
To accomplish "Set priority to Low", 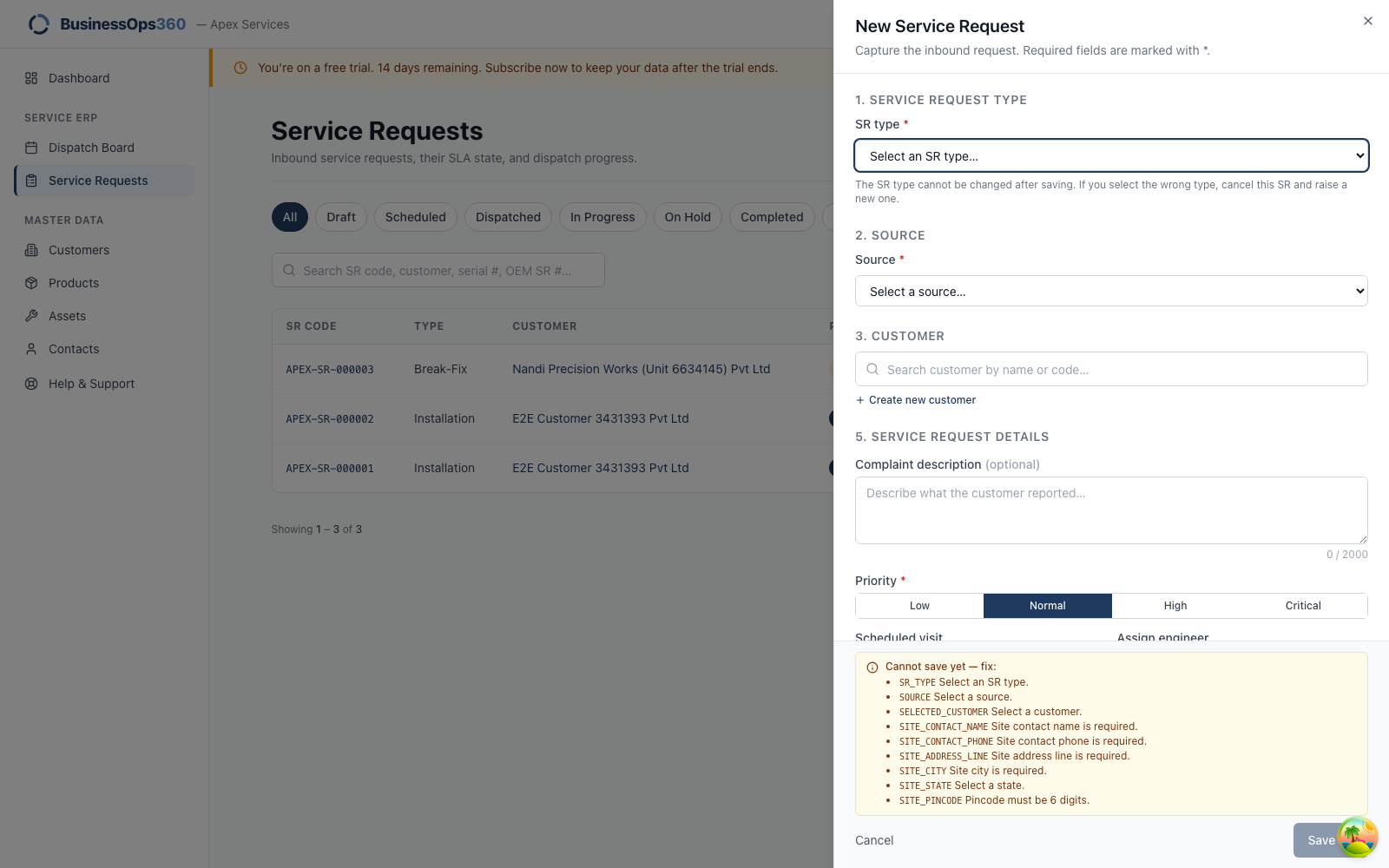I will [919, 606].
